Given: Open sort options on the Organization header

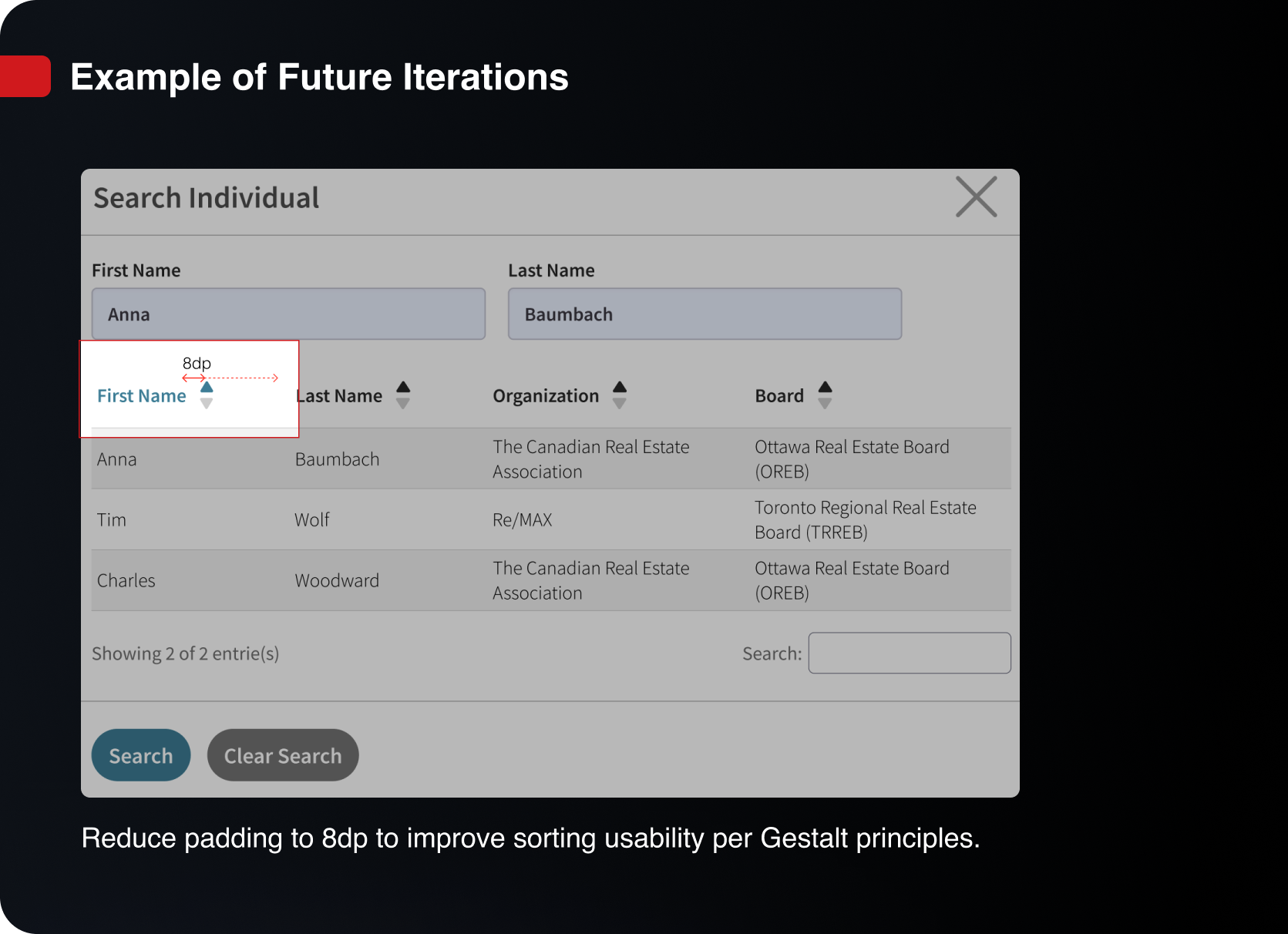Looking at the screenshot, I should pyautogui.click(x=545, y=395).
